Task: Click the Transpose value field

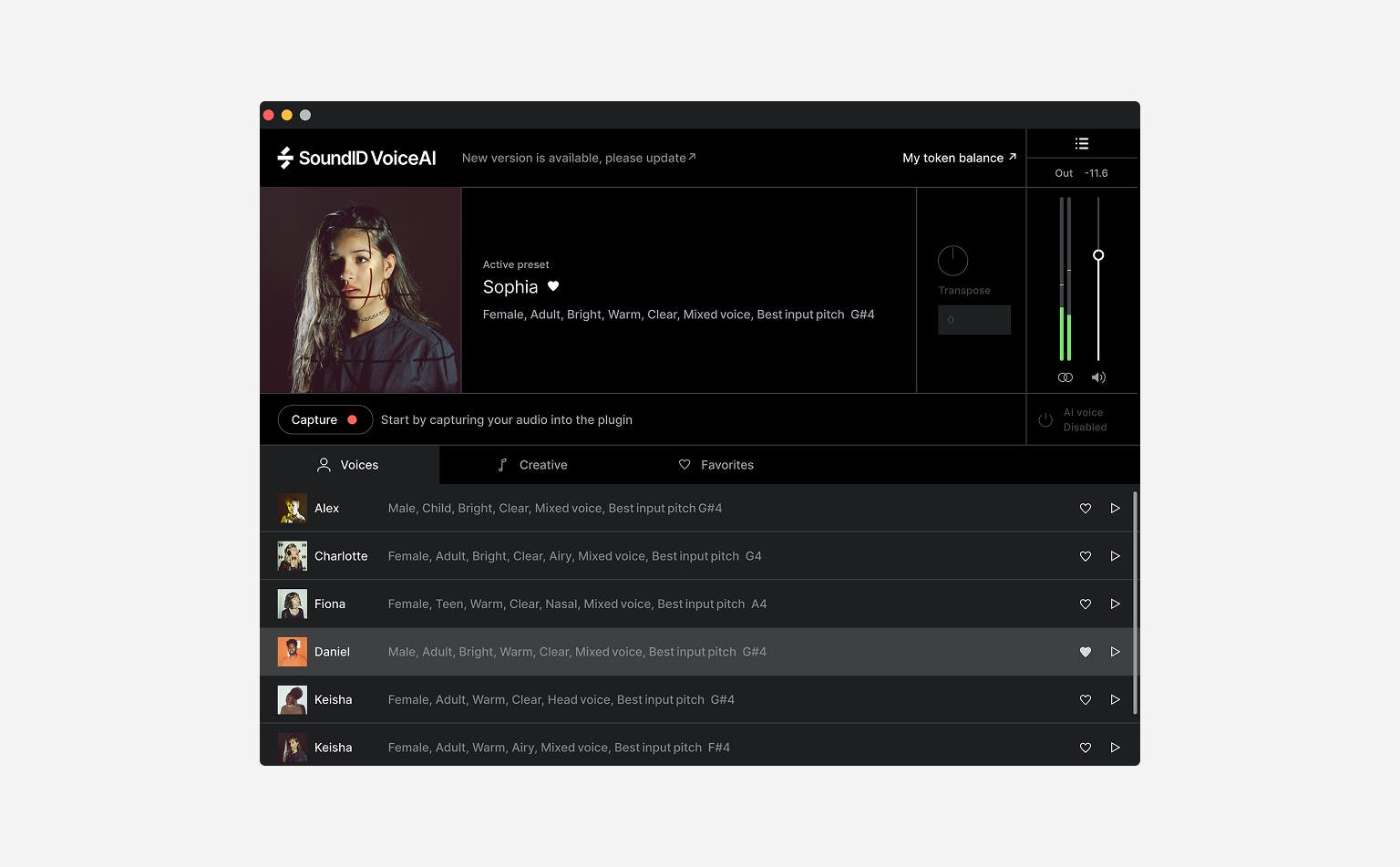Action: tap(973, 320)
